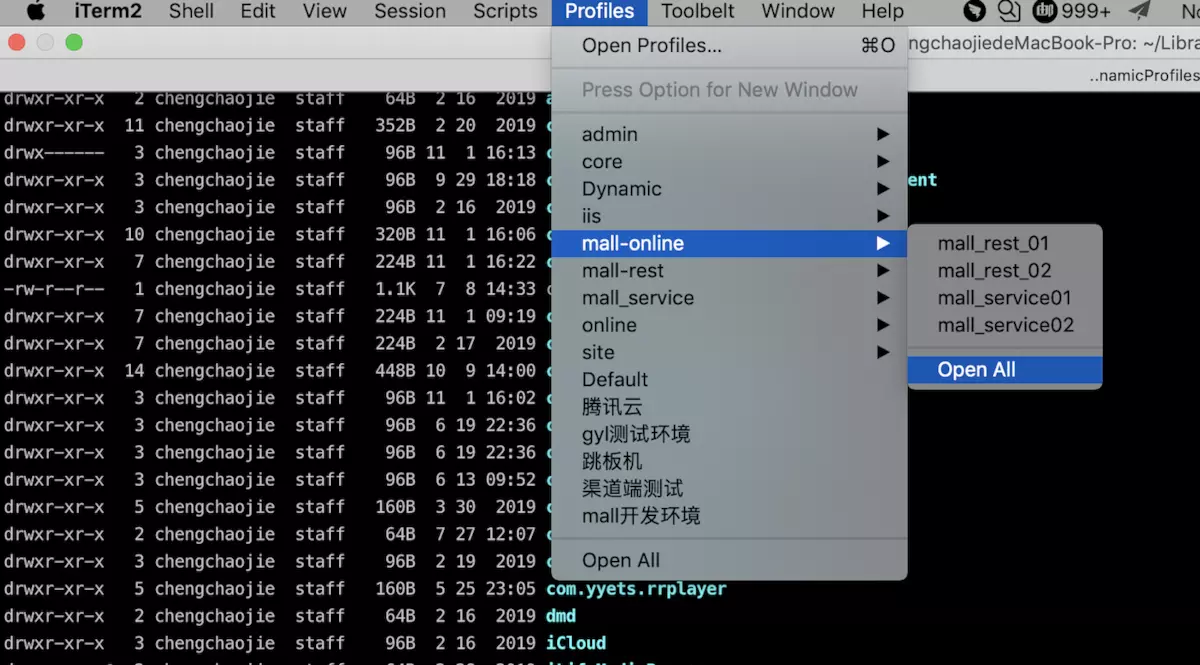
Task: Open the Scripts menu
Action: pyautogui.click(x=505, y=11)
